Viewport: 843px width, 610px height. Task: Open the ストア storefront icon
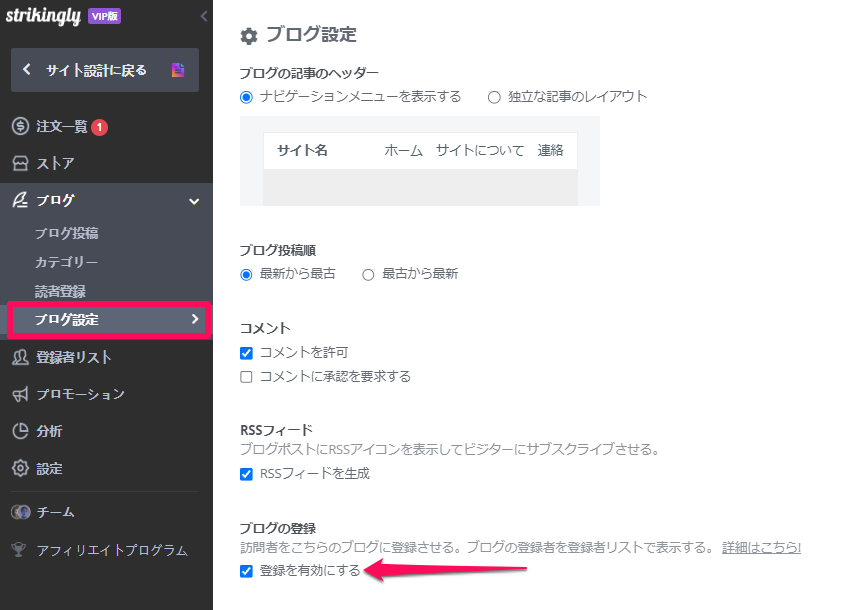coord(20,163)
